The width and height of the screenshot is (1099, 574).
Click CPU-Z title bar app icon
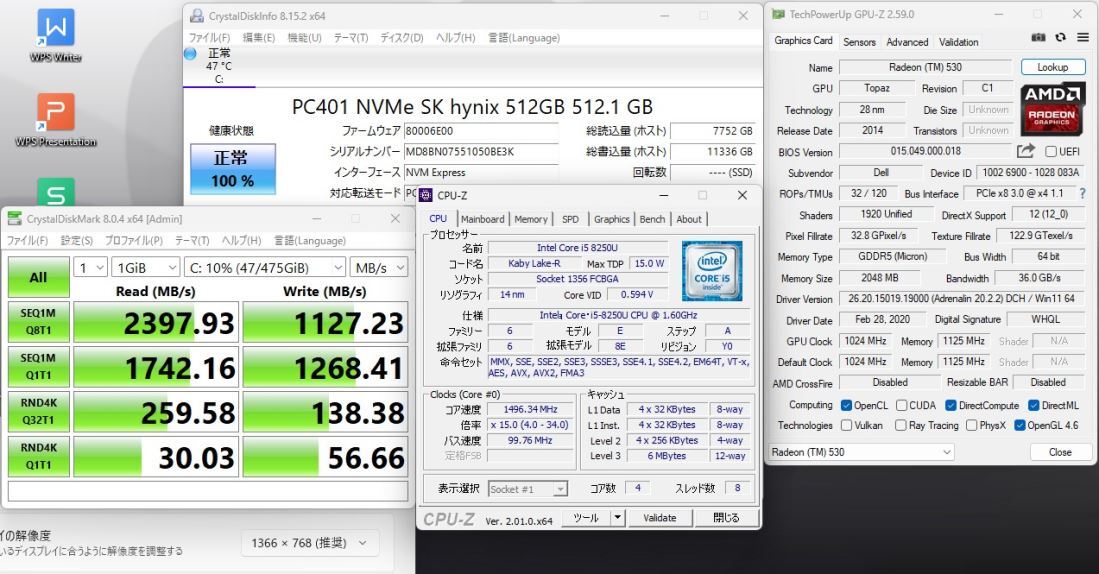tap(425, 195)
